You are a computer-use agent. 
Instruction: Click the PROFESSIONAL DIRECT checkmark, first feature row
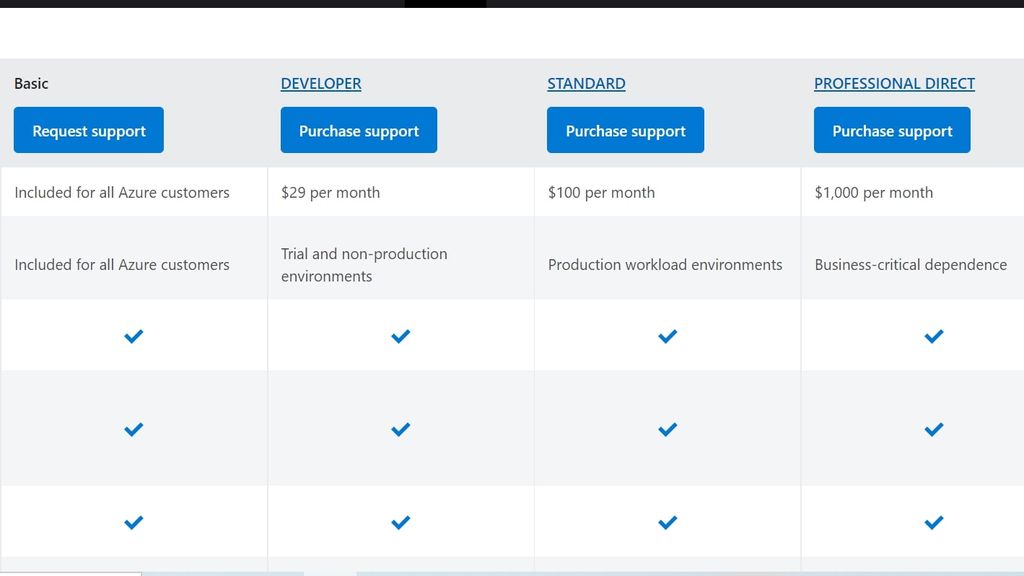933,336
